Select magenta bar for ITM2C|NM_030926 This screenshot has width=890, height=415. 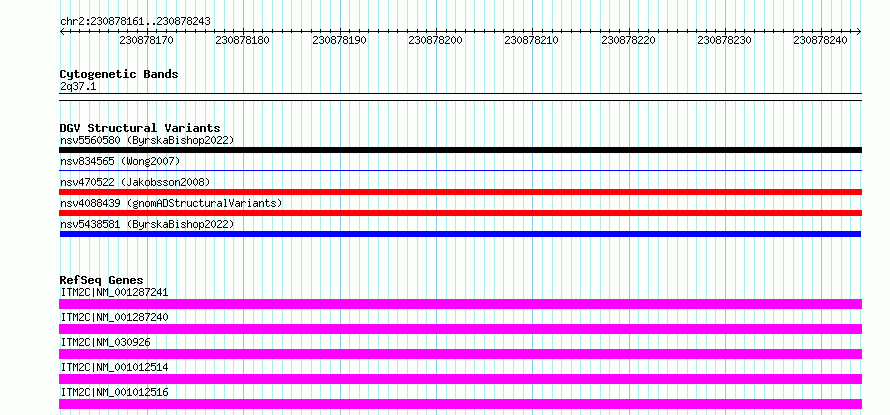click(460, 354)
